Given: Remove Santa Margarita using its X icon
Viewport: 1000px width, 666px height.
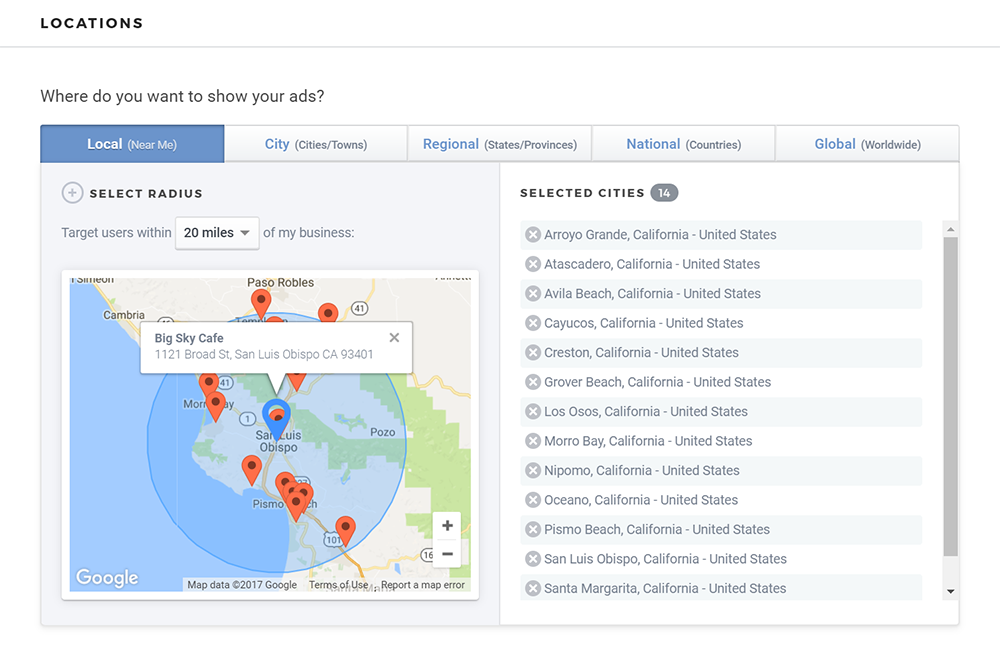Looking at the screenshot, I should coord(532,588).
